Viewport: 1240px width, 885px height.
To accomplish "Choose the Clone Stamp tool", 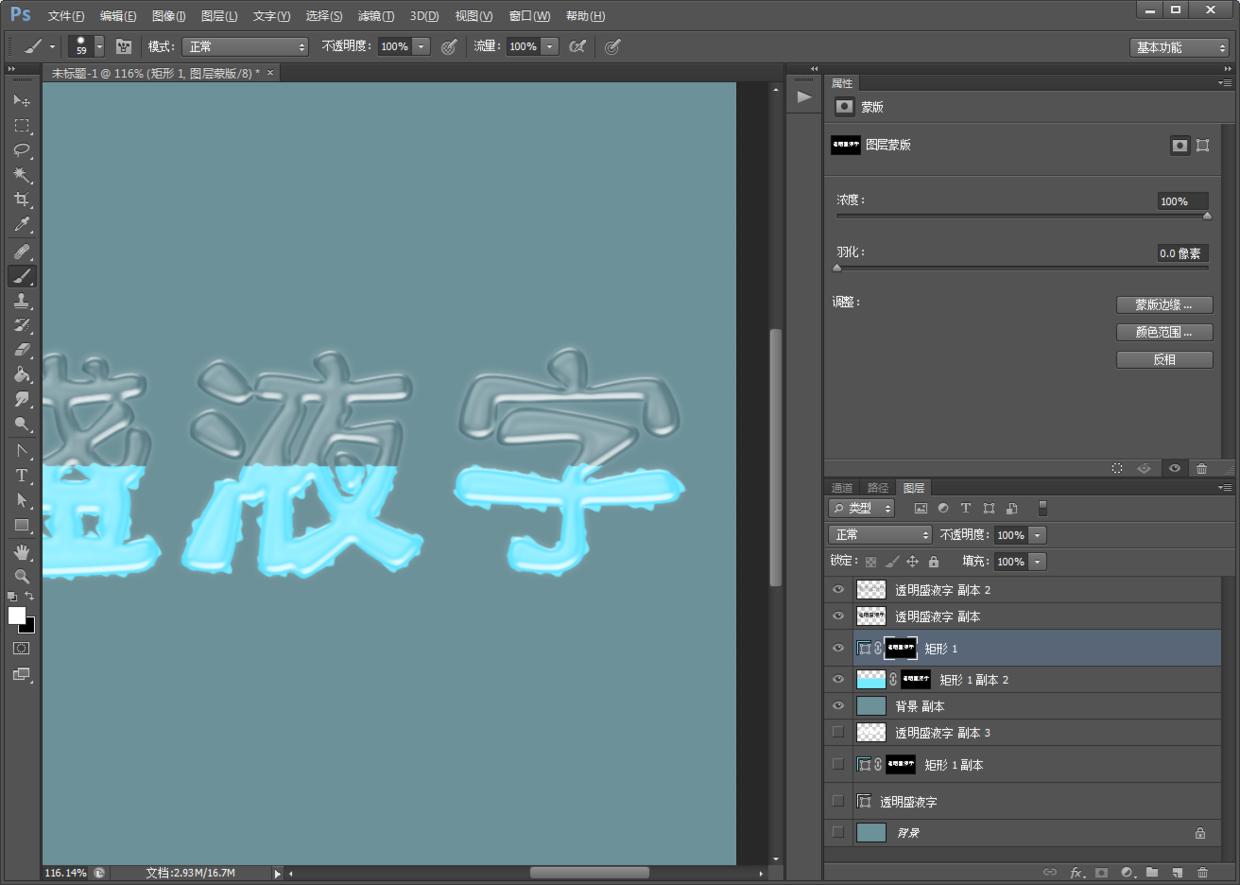I will (21, 301).
